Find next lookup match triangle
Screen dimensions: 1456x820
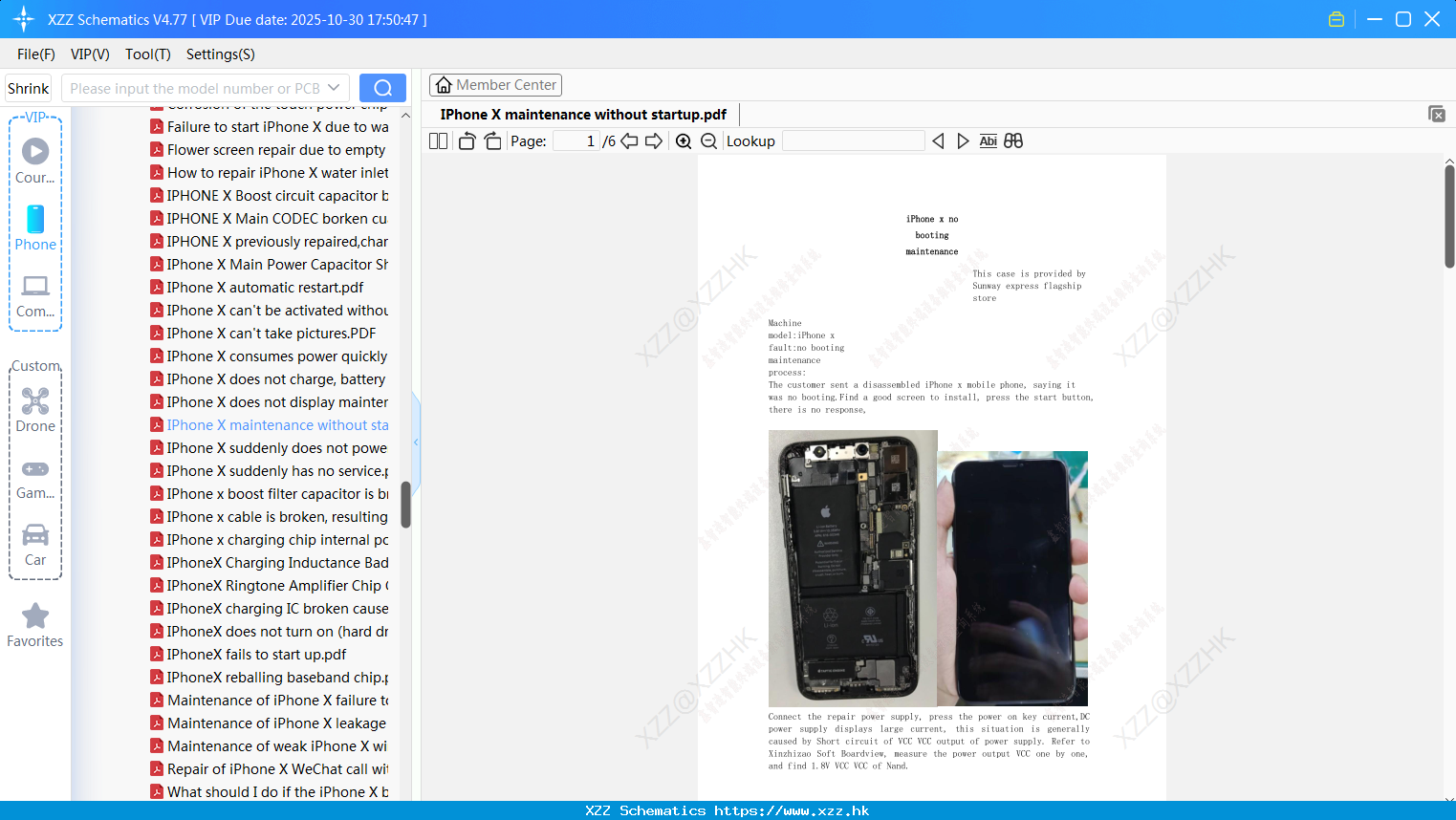[x=963, y=141]
